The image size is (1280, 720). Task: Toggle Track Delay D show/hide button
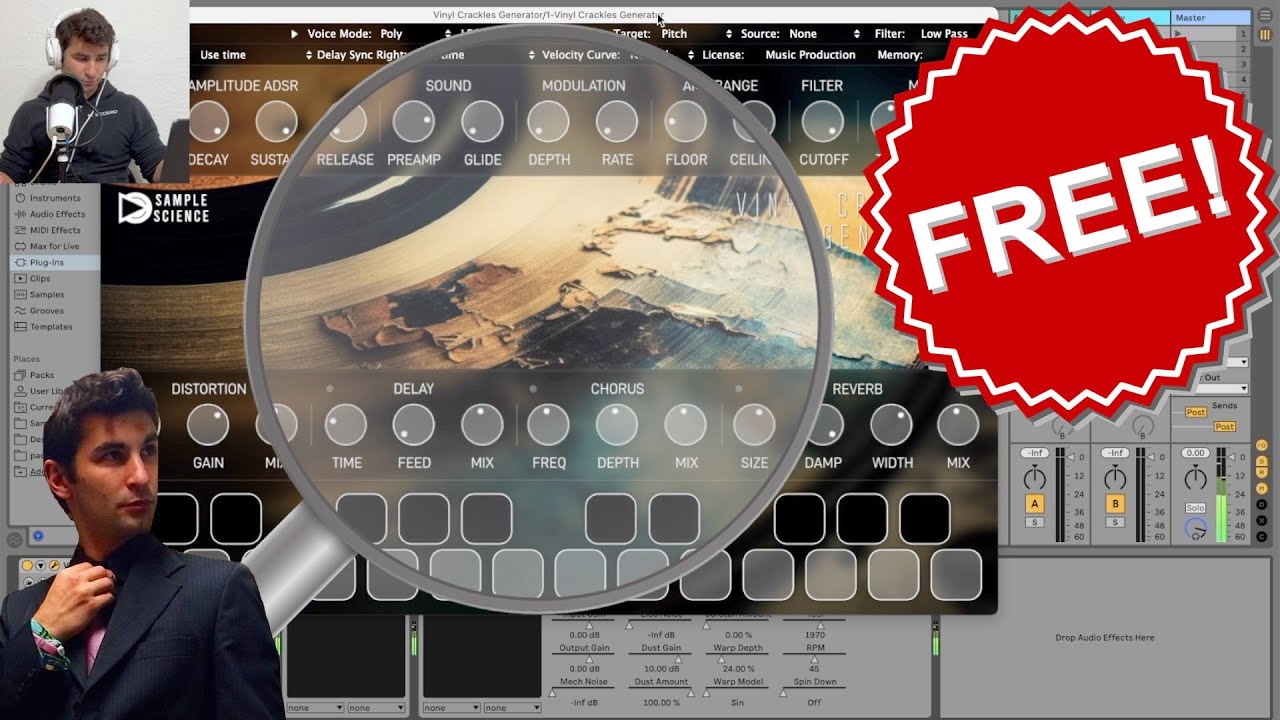[1262, 505]
